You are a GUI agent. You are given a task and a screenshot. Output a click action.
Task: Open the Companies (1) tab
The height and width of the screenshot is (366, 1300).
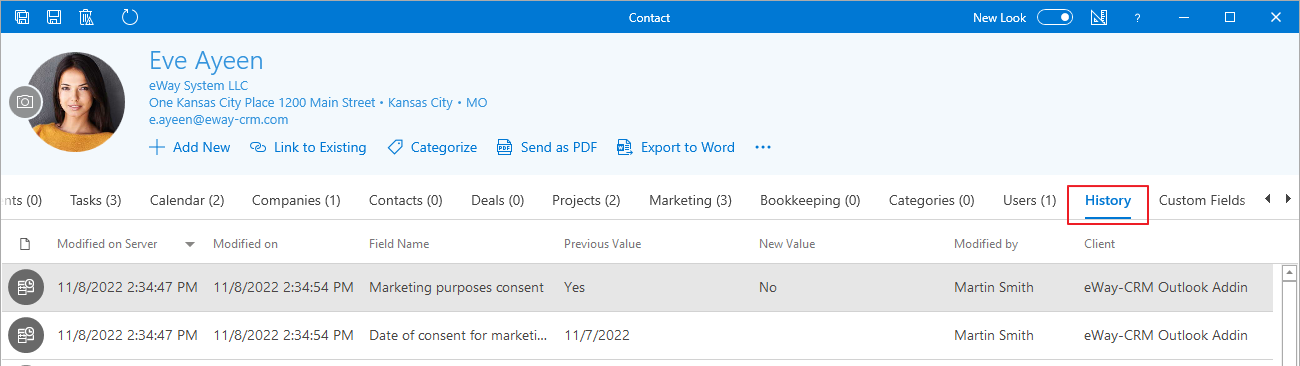click(296, 201)
